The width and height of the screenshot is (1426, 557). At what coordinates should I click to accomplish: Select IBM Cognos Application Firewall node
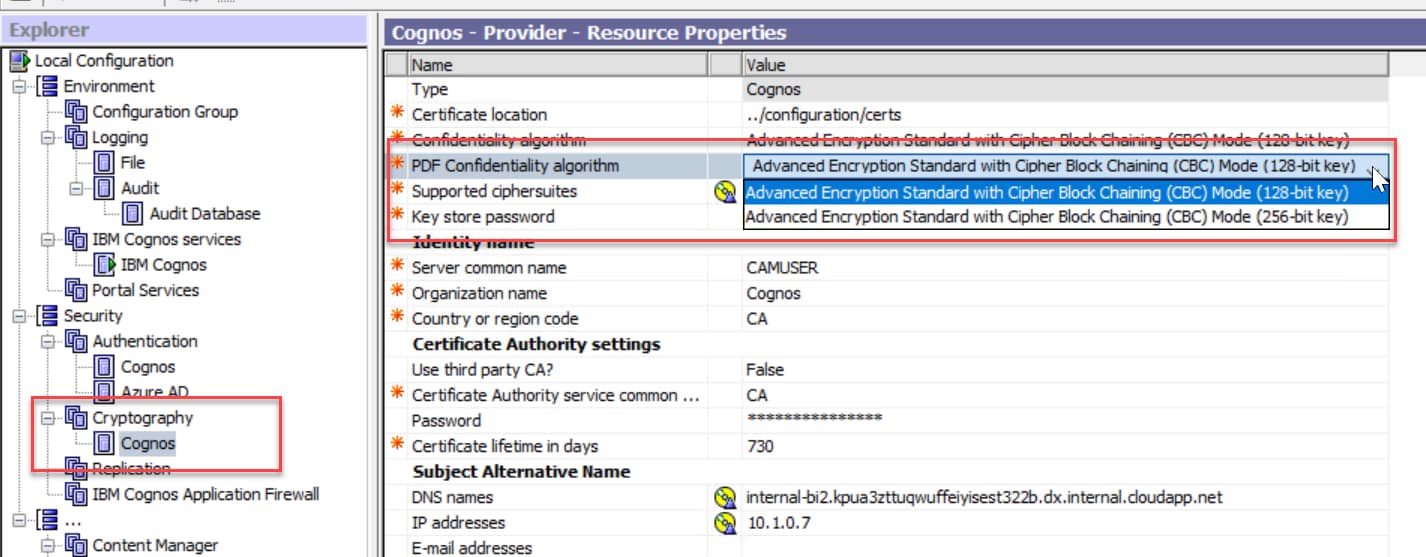[205, 494]
